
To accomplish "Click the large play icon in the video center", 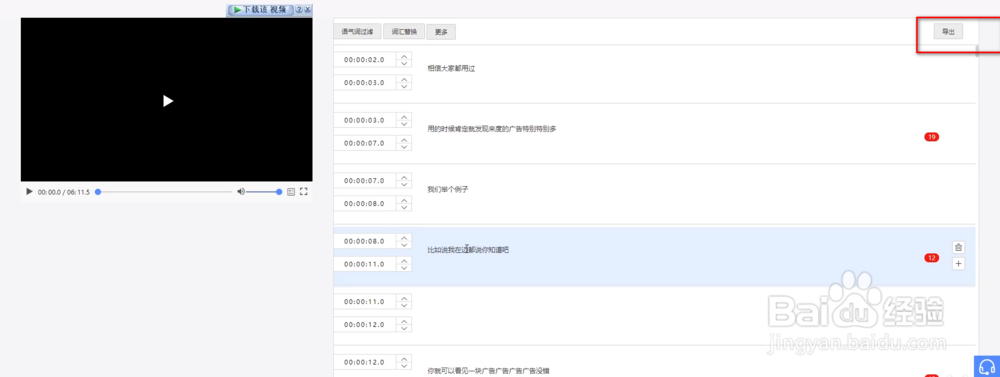I will pos(168,101).
